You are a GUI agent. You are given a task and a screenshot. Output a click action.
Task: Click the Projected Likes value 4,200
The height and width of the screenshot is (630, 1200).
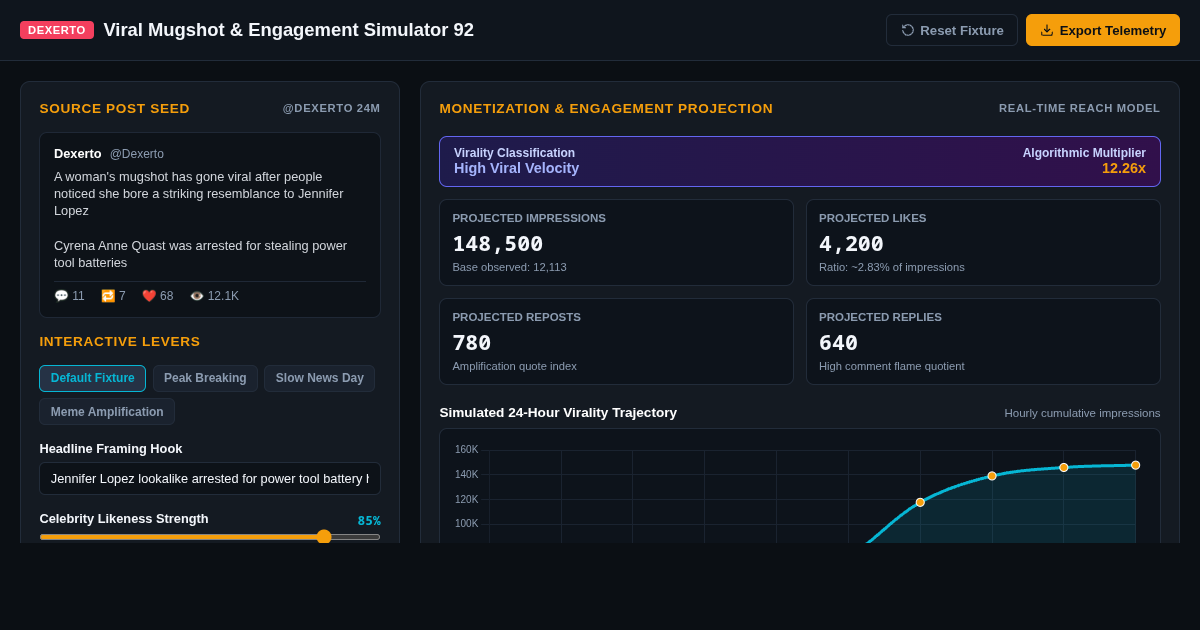[x=851, y=244]
